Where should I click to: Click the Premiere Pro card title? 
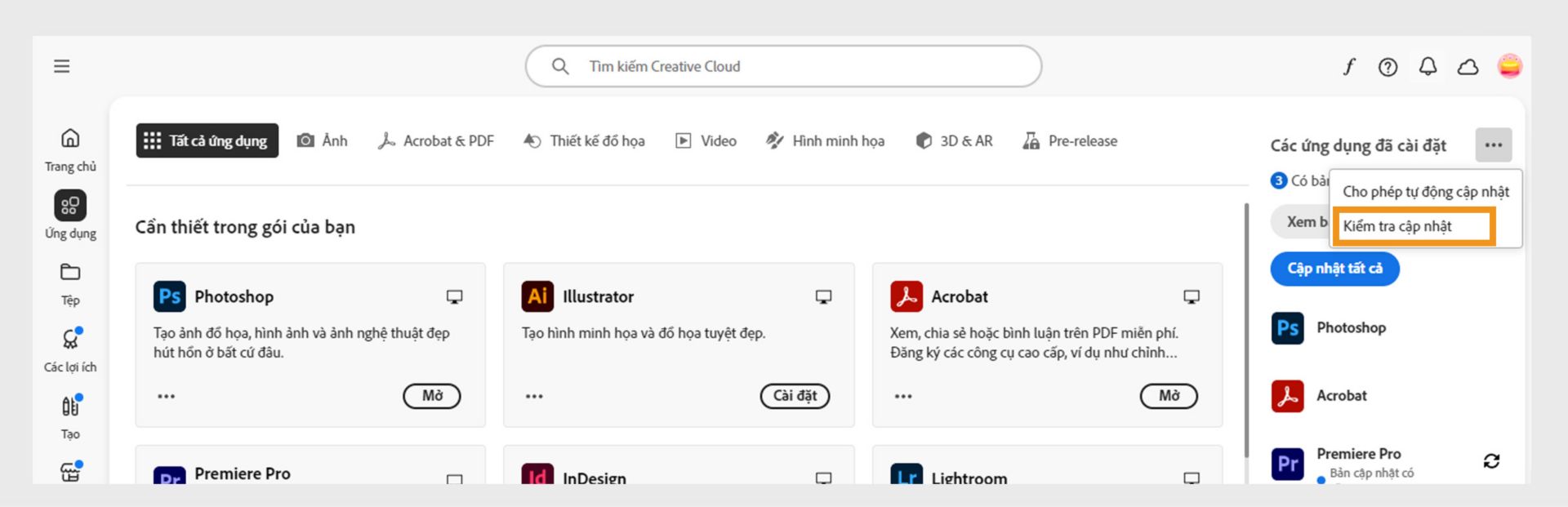(243, 474)
